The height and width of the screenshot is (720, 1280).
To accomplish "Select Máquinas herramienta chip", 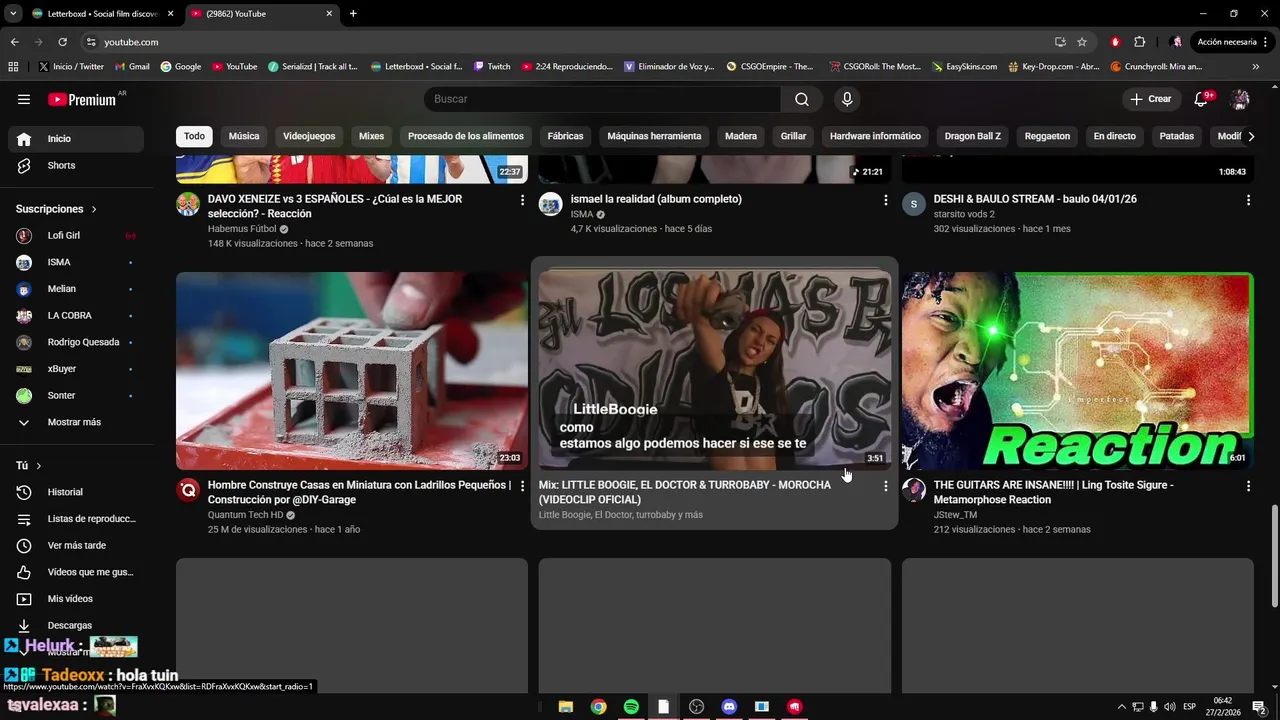I will click(x=654, y=136).
